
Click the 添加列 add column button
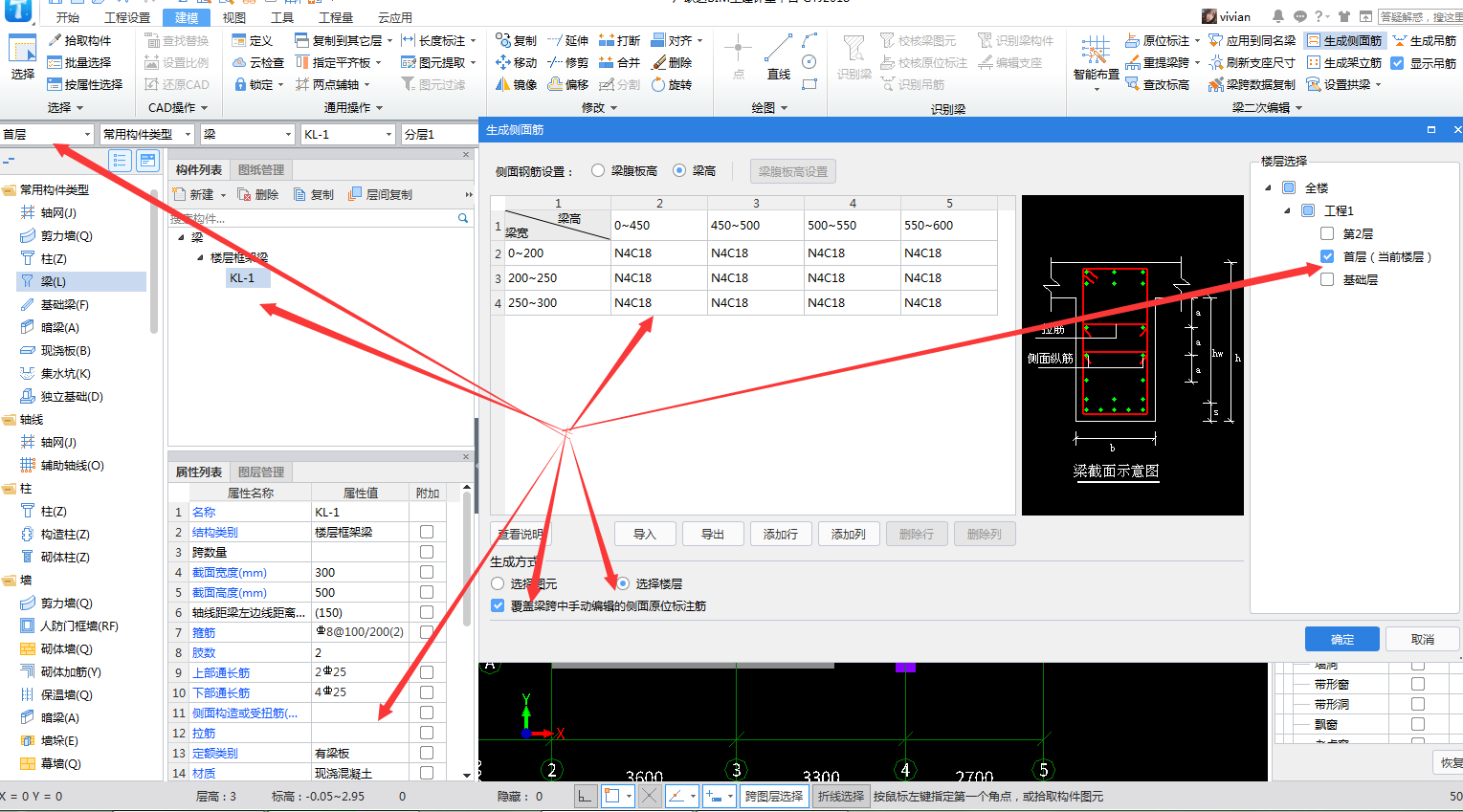tap(849, 534)
